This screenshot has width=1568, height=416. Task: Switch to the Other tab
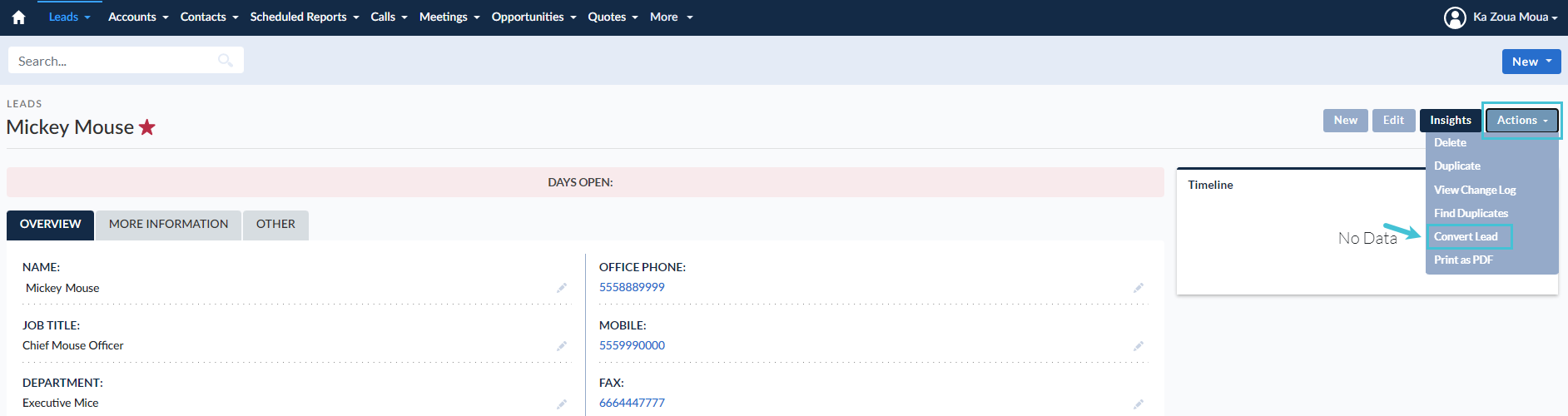pos(275,225)
